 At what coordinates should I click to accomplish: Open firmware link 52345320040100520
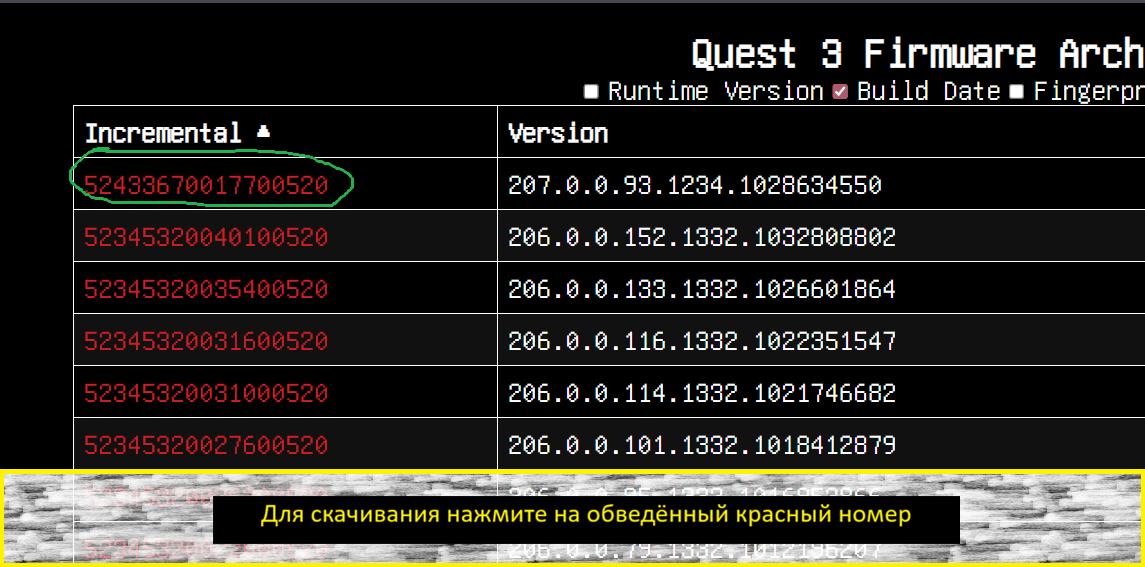(206, 237)
